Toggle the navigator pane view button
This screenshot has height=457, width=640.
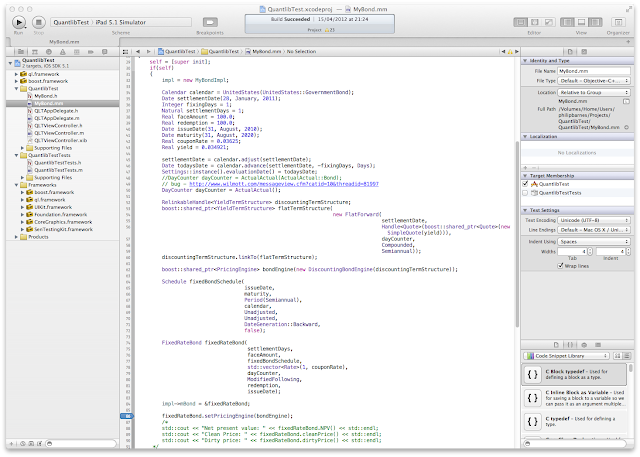click(567, 22)
